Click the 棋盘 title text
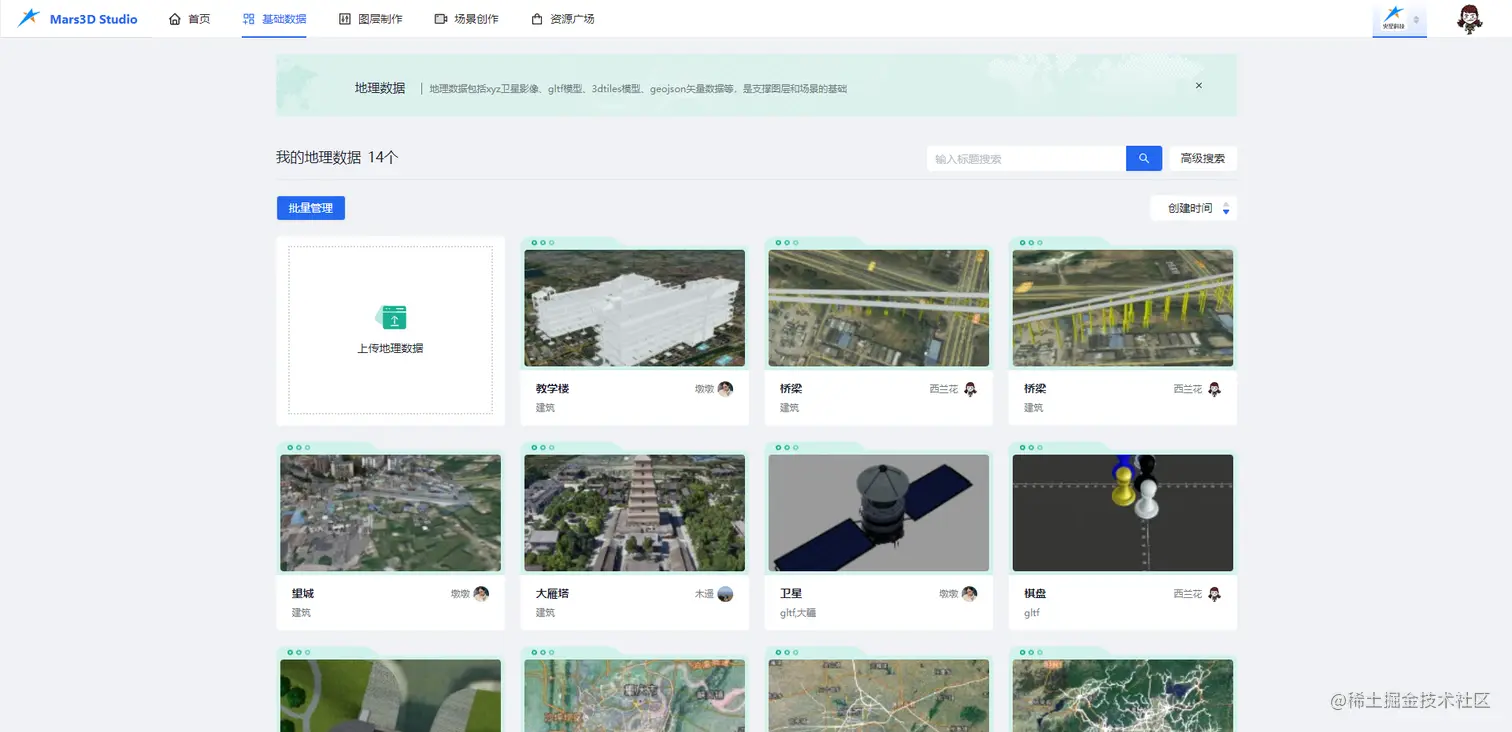This screenshot has height=732, width=1512. click(1035, 593)
